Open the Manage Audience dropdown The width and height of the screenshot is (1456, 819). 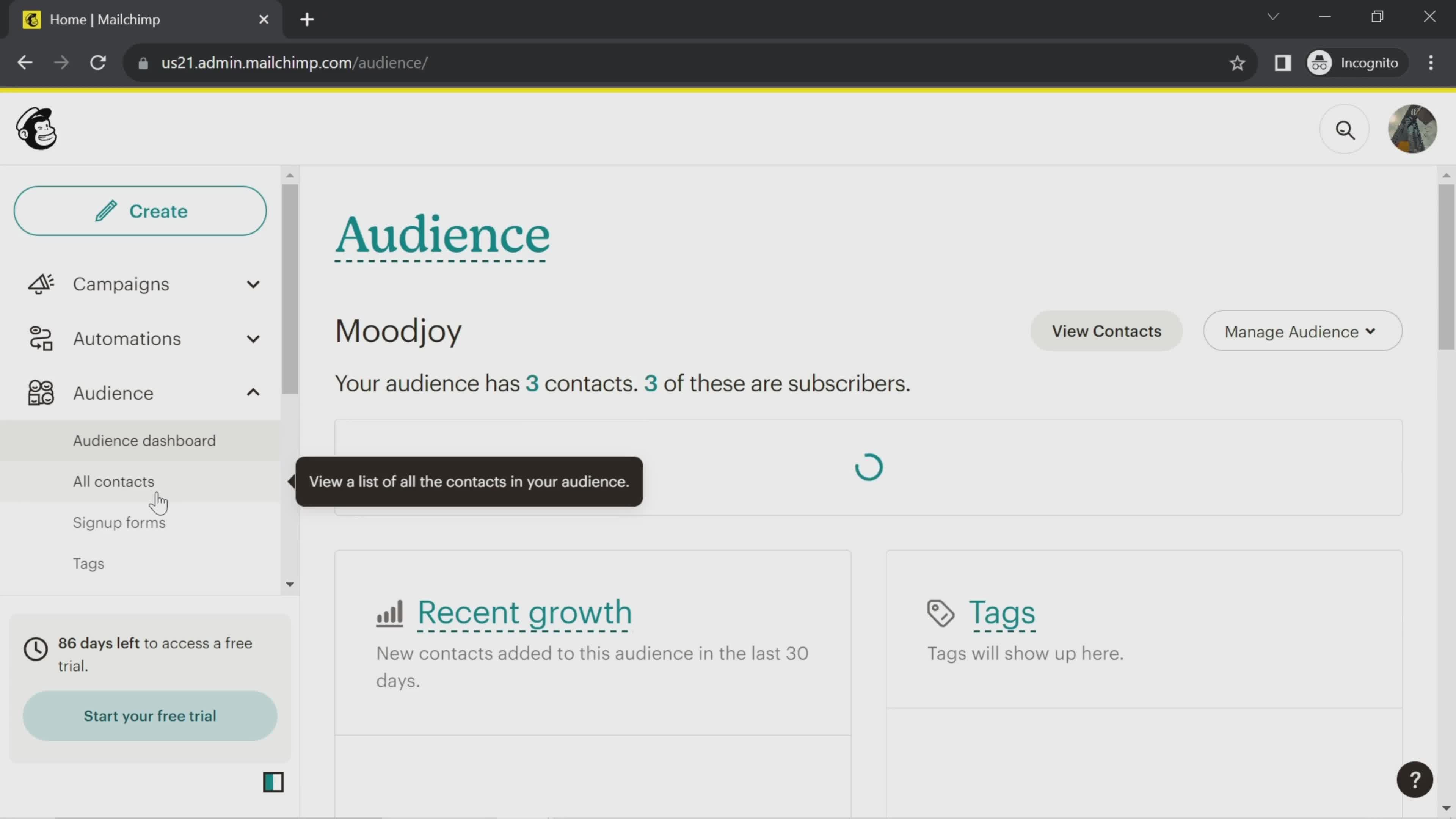1300,331
